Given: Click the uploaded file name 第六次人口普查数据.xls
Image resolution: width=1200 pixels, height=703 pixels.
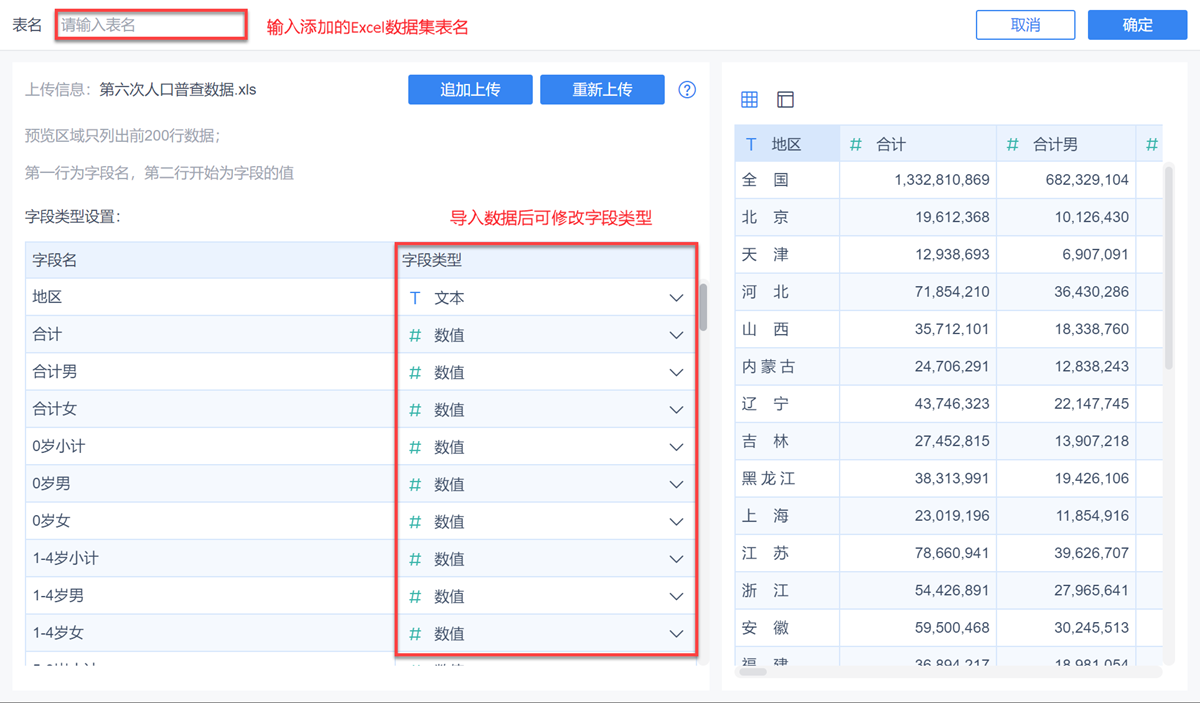Looking at the screenshot, I should coord(178,89).
